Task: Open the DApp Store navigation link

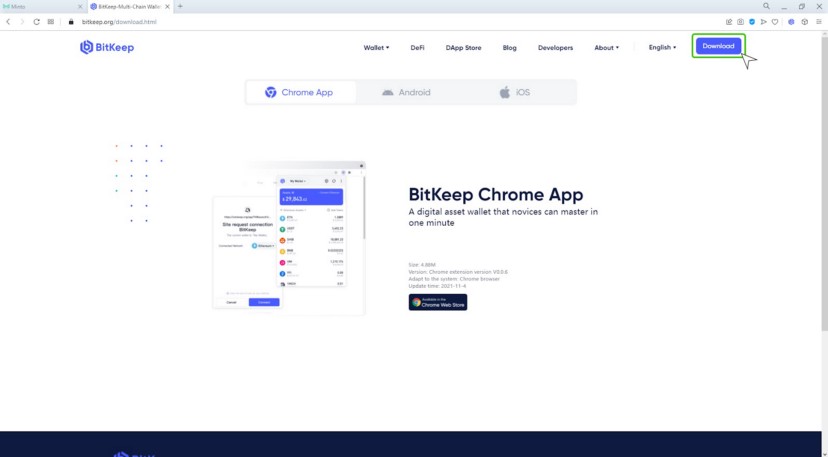Action: point(463,48)
